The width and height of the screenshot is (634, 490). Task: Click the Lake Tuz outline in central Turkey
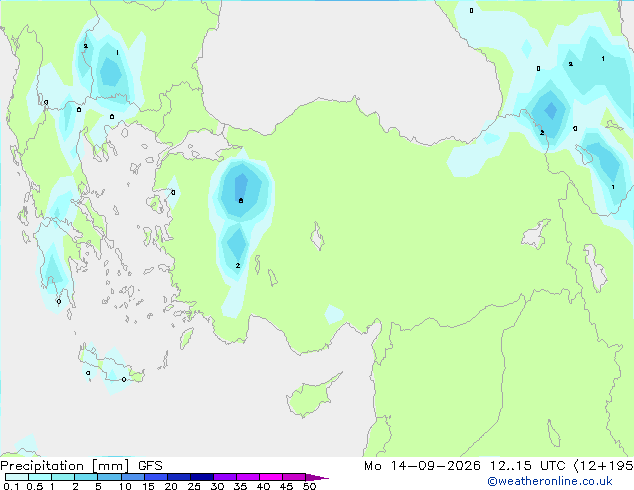point(317,237)
